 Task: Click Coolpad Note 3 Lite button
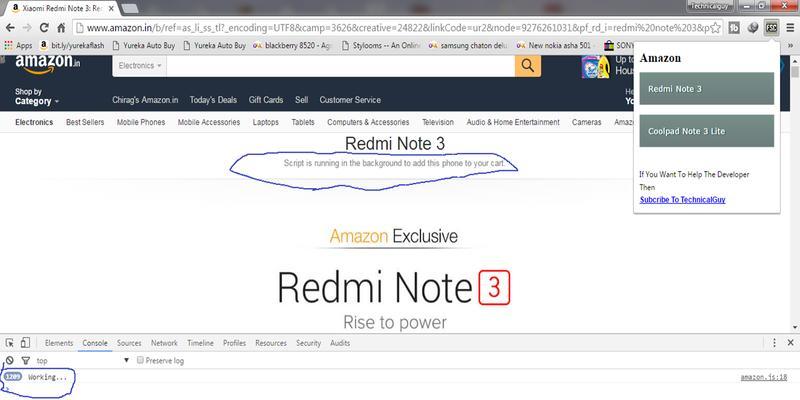coord(707,131)
